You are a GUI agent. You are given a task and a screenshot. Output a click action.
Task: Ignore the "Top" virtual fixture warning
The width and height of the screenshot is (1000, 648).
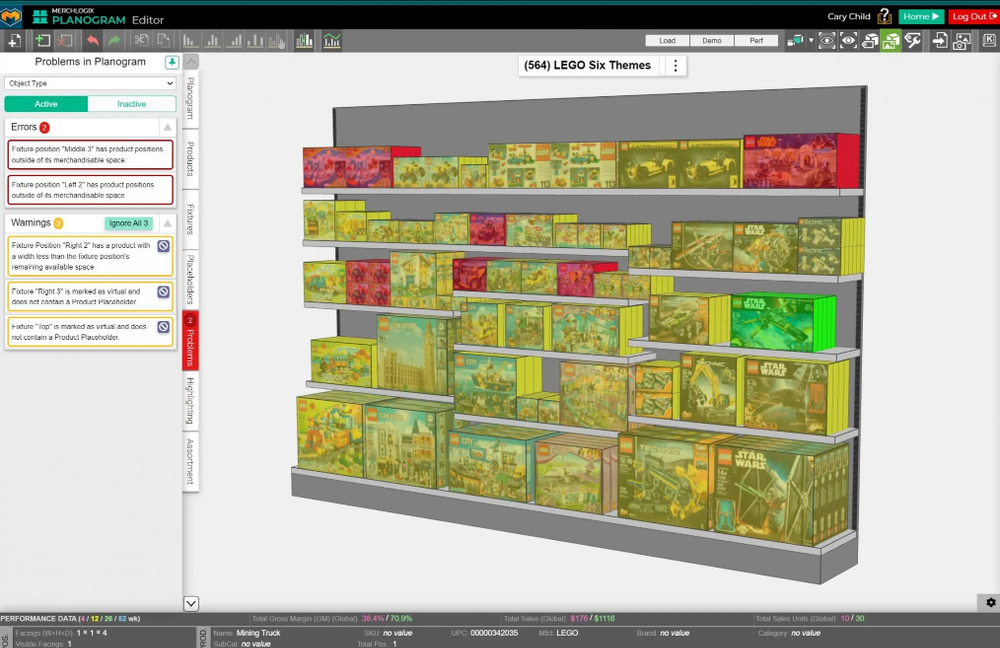tap(163, 327)
